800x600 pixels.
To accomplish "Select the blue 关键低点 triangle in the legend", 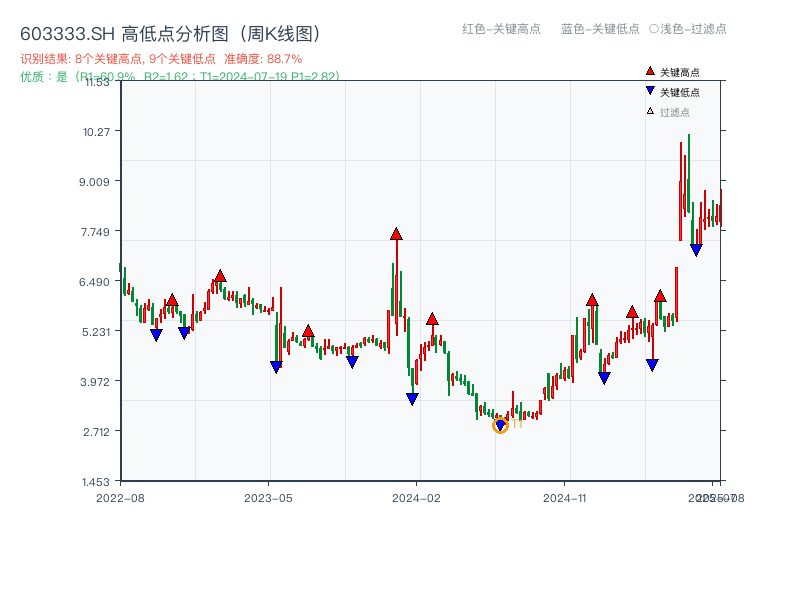I will tap(650, 90).
